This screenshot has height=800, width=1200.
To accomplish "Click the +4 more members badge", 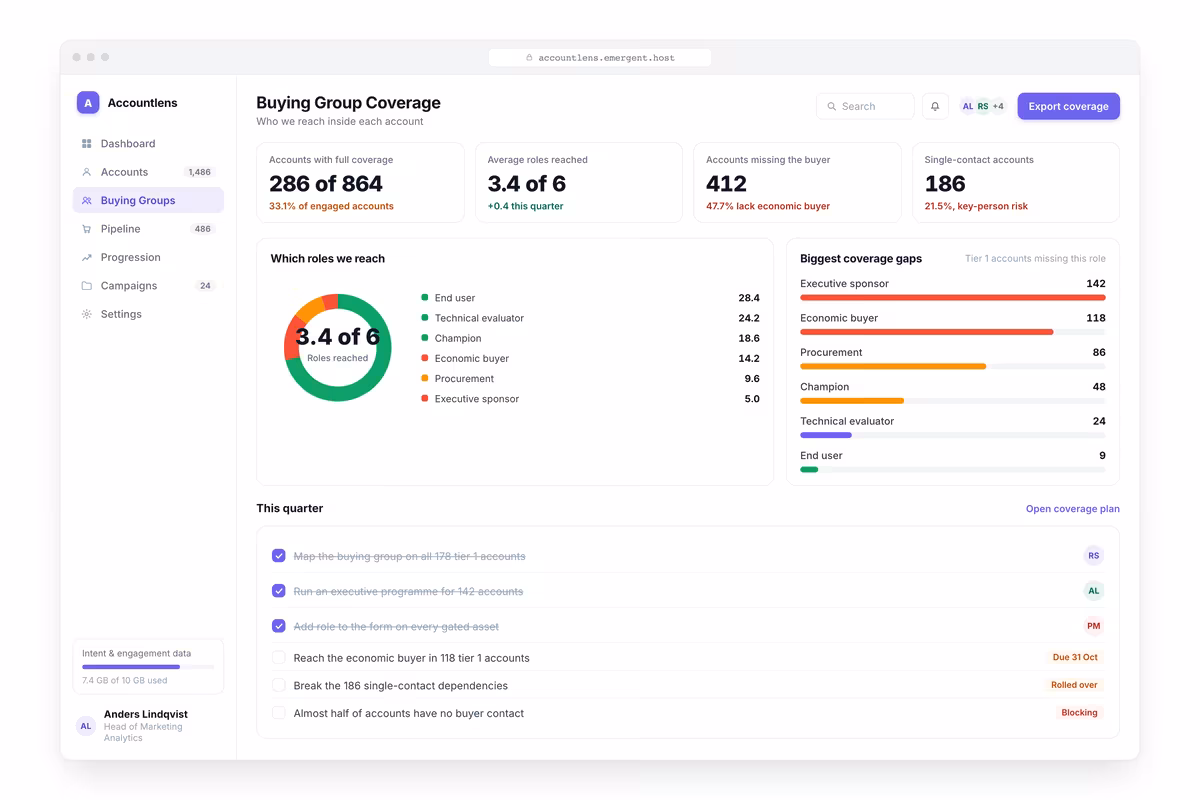I will 998,106.
